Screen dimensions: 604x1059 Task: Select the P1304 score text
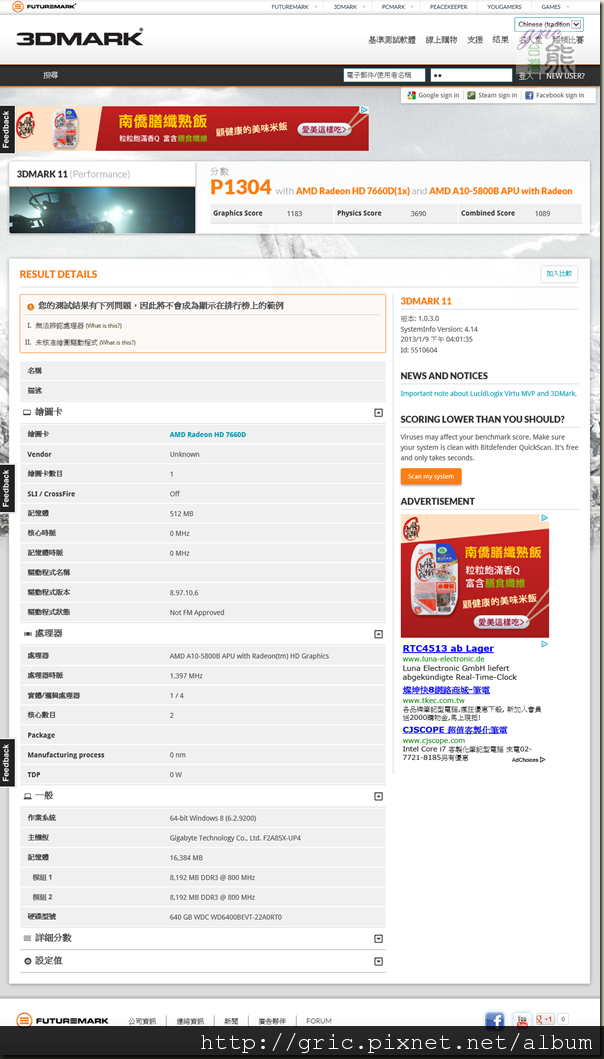coord(241,187)
